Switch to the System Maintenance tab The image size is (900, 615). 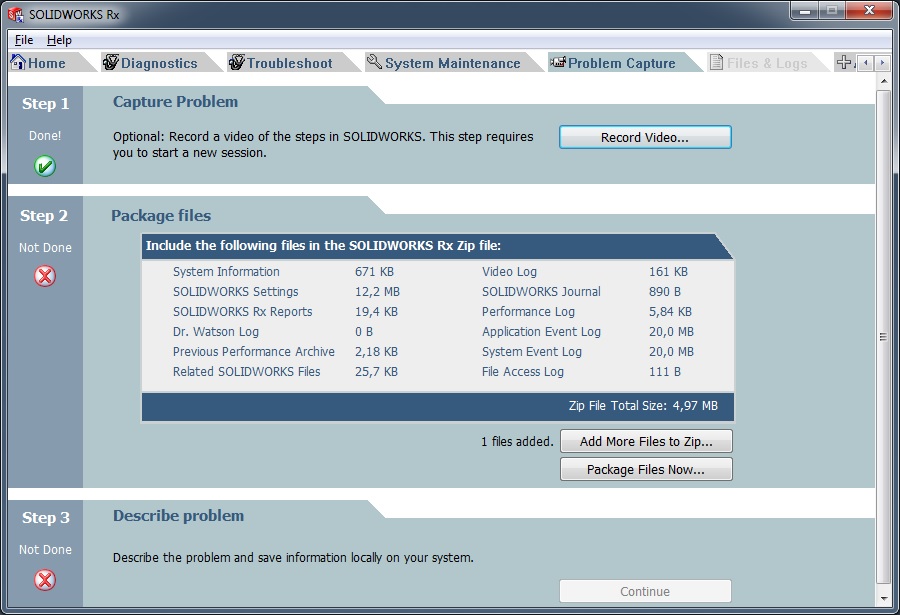(452, 63)
